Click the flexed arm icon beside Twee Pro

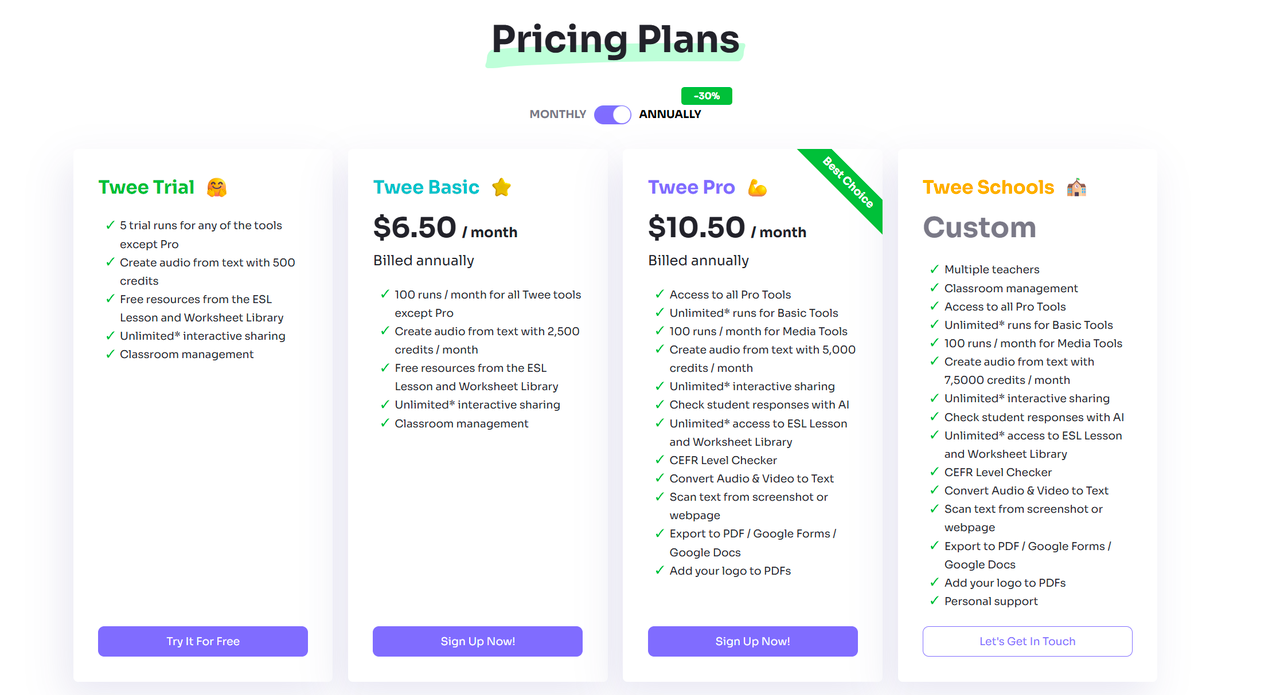point(757,187)
